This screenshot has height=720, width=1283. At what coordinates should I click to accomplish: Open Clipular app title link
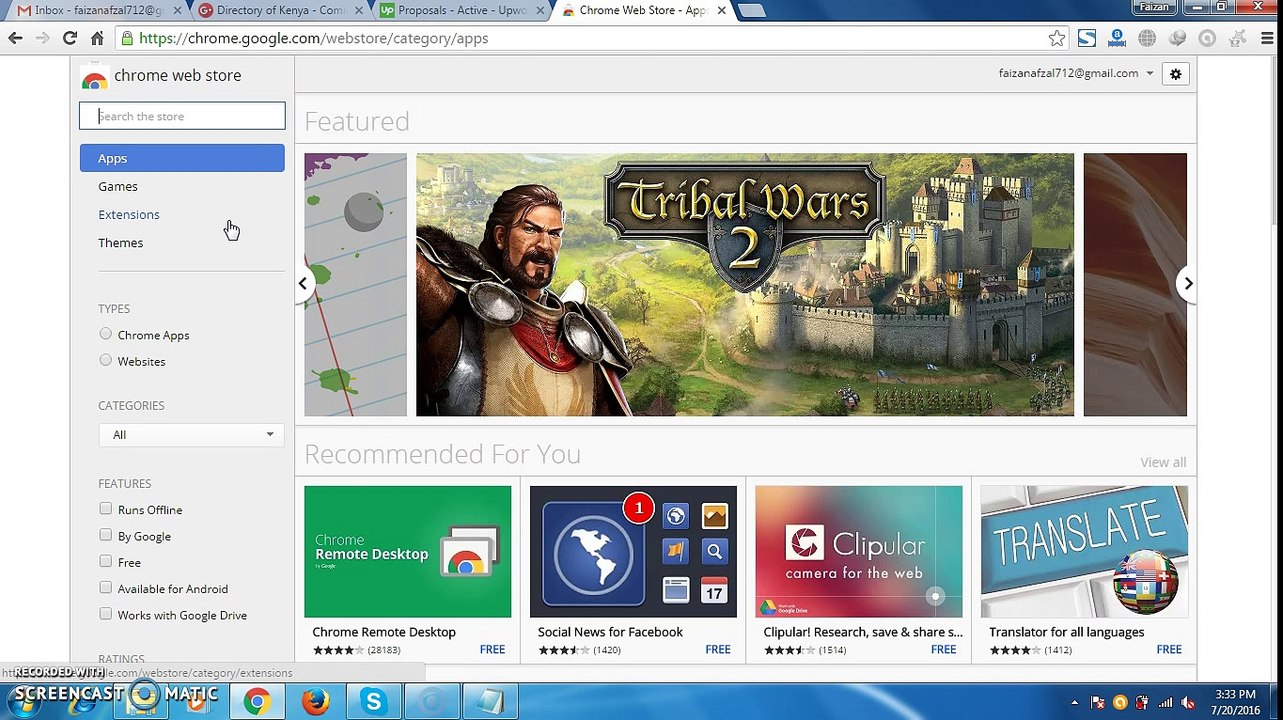[x=863, y=632]
